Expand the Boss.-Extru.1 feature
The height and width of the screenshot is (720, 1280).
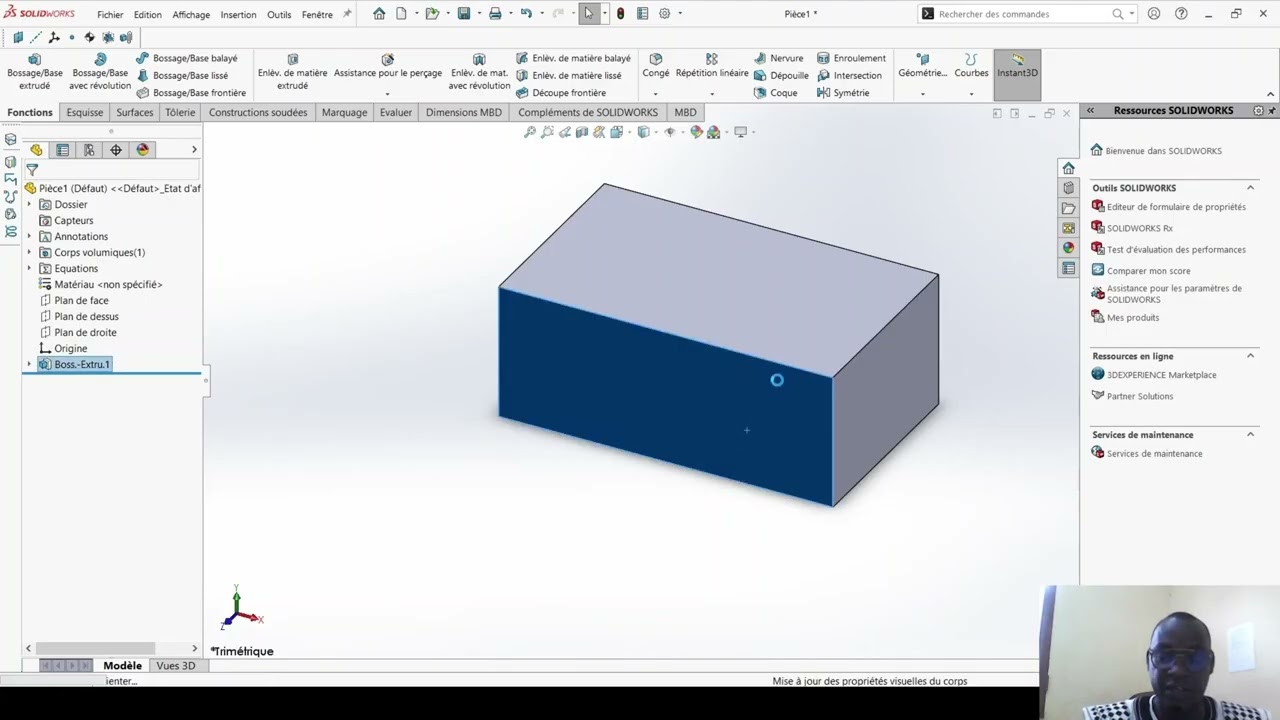29,364
